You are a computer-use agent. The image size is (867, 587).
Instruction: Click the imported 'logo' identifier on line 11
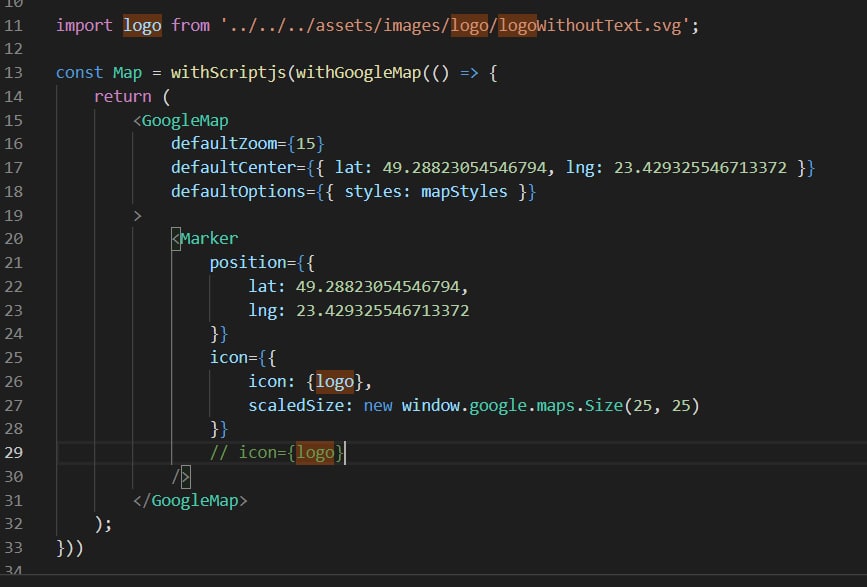pyautogui.click(x=142, y=25)
